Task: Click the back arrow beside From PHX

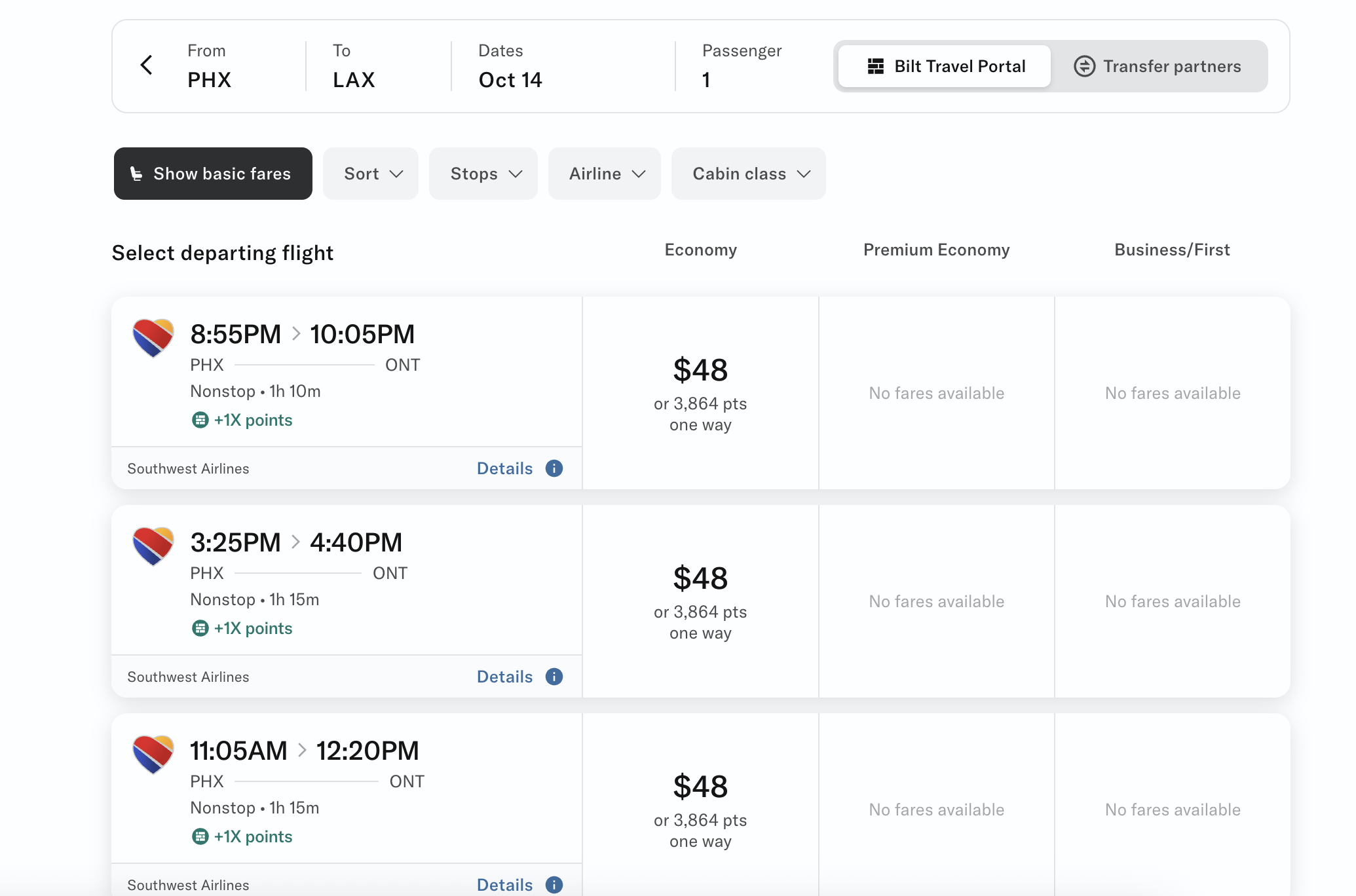Action: coord(147,65)
